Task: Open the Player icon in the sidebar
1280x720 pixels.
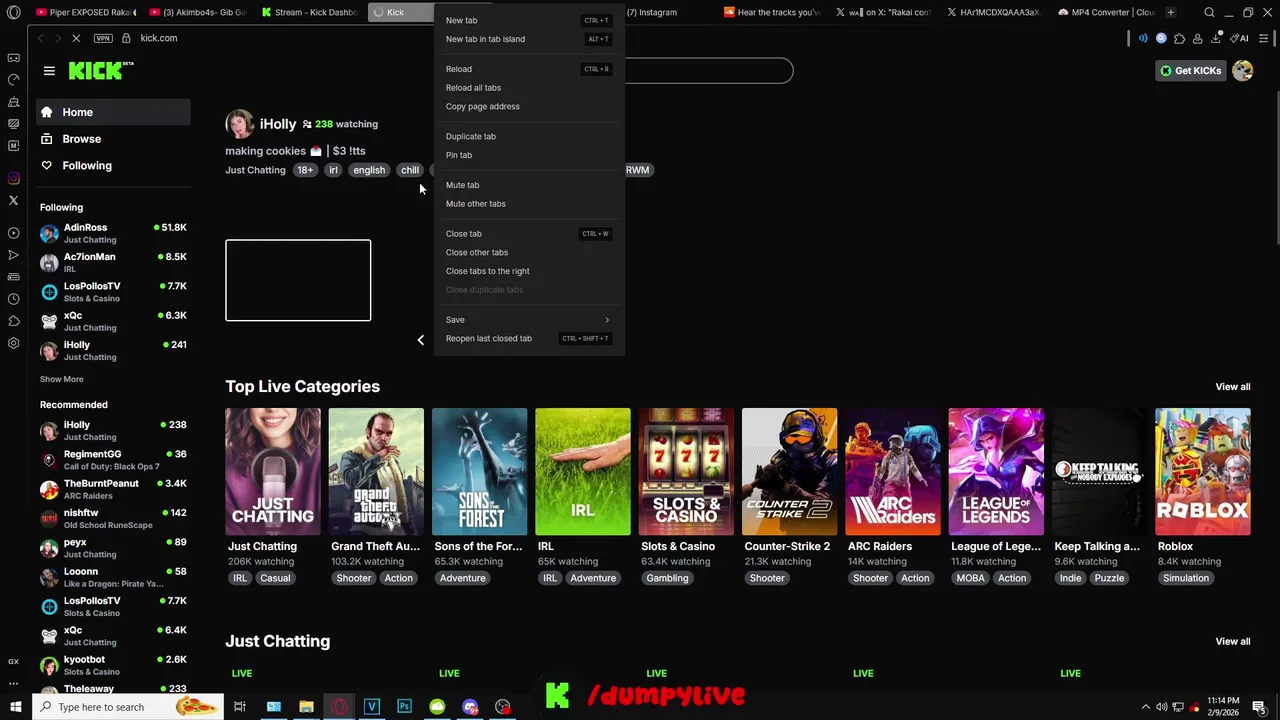Action: click(13, 233)
